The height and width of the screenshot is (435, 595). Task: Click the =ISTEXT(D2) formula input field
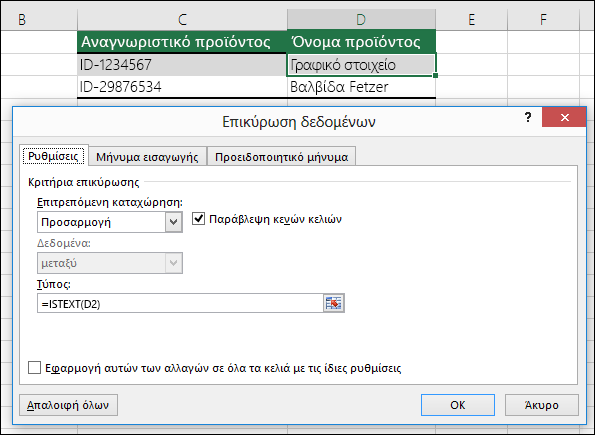[180, 303]
